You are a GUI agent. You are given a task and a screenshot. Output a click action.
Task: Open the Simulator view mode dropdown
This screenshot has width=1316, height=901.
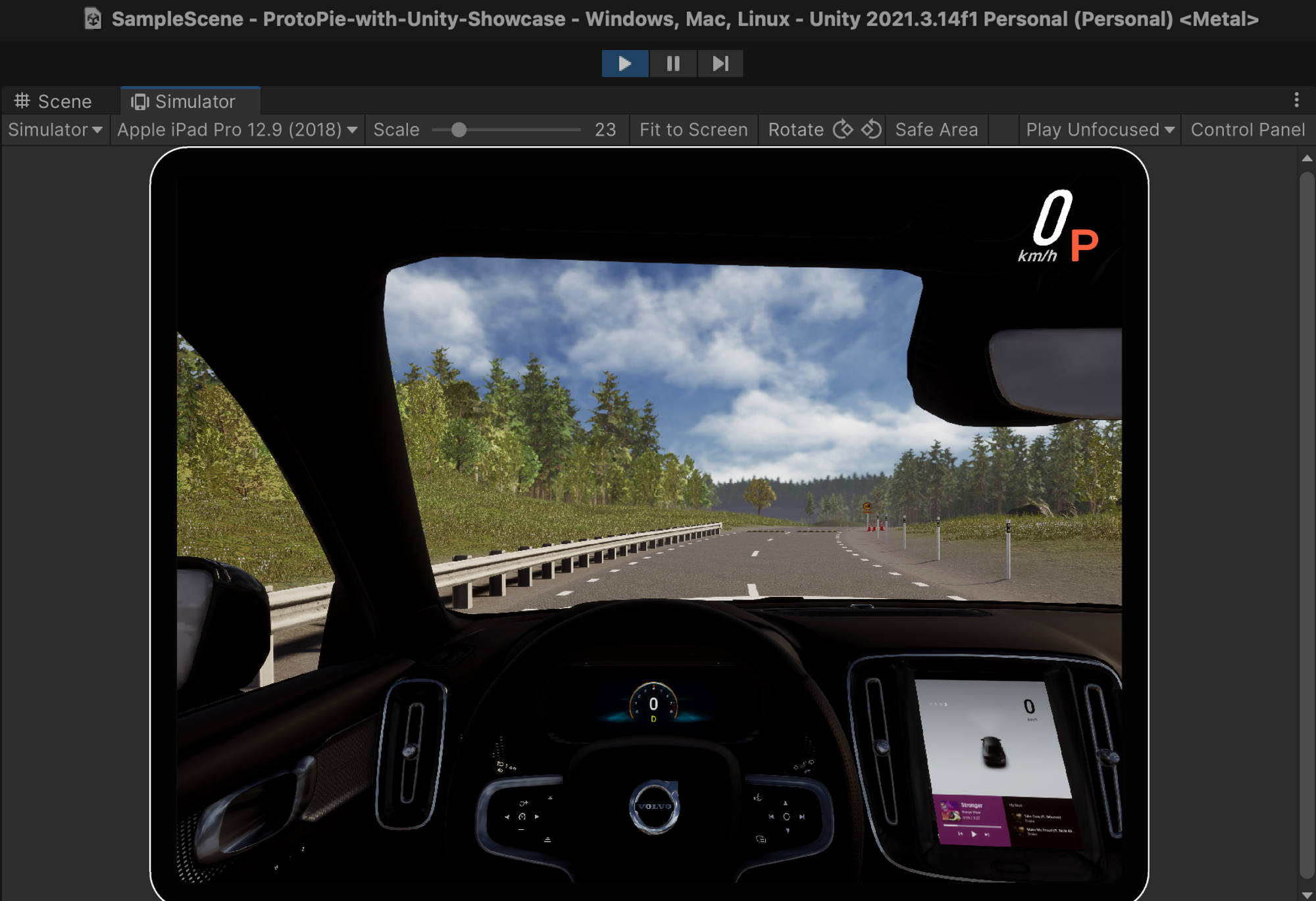click(x=55, y=130)
